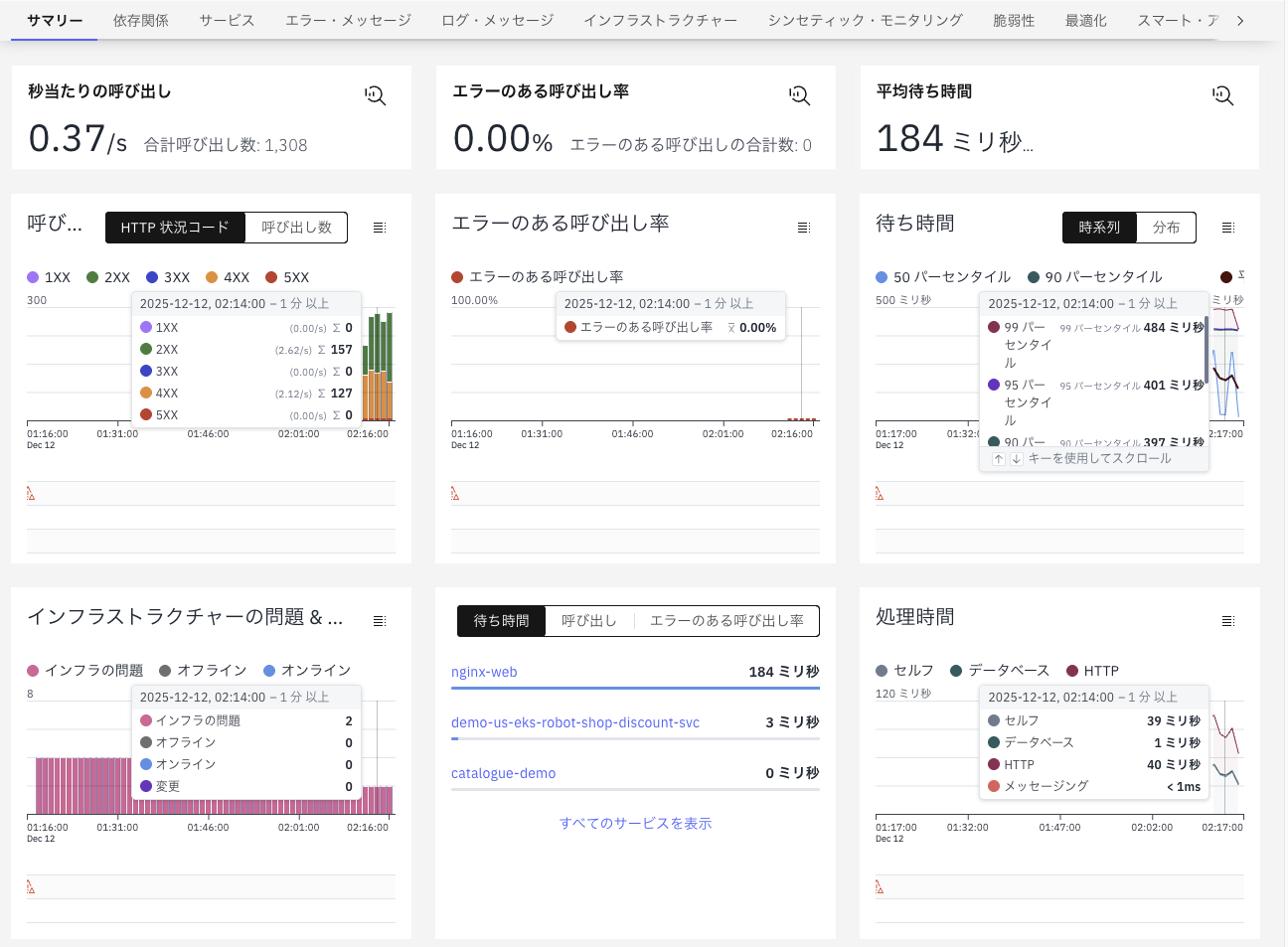Click the warning icon under the HTTP状況コード chart

point(31,494)
